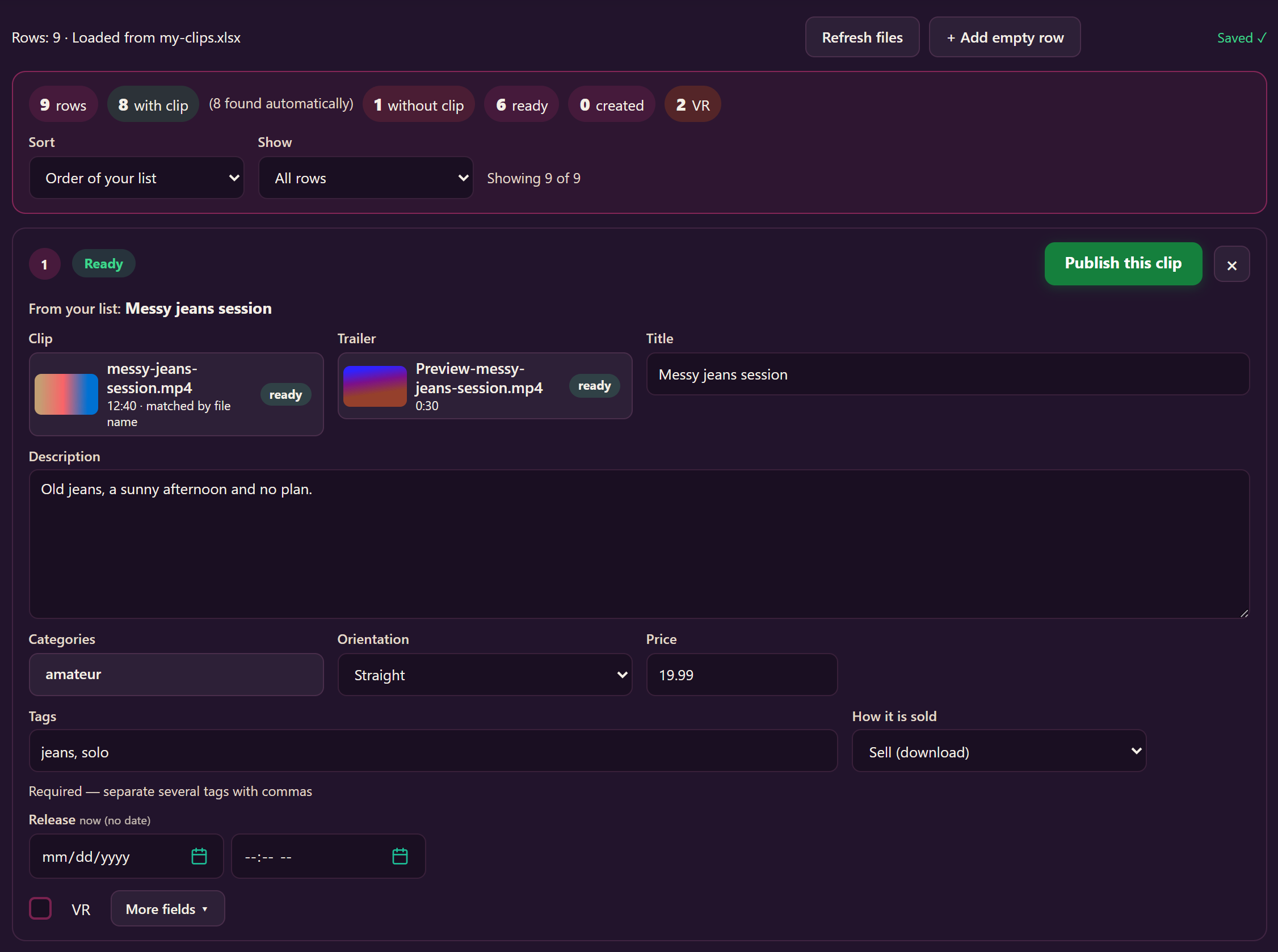Publish this clip
The height and width of the screenshot is (952, 1278).
(1123, 263)
